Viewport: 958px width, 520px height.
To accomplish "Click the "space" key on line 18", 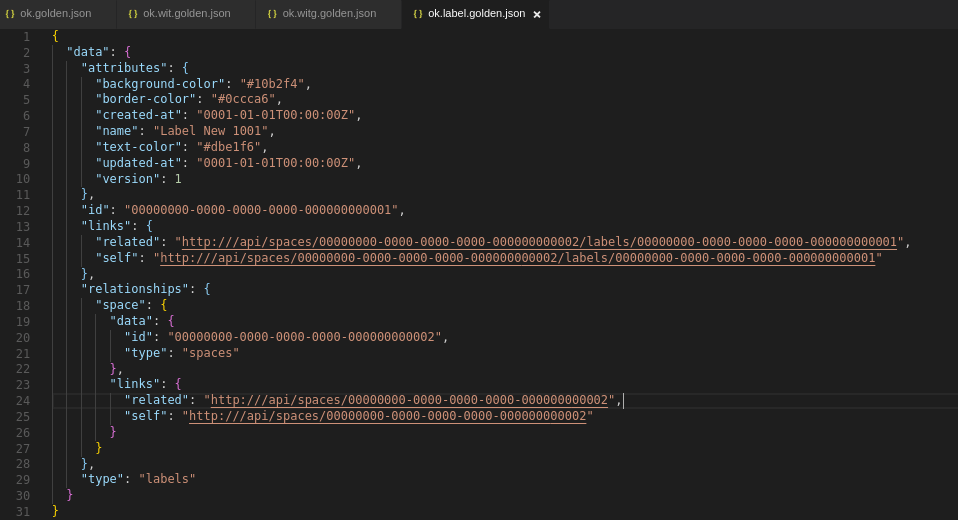I will [x=120, y=304].
